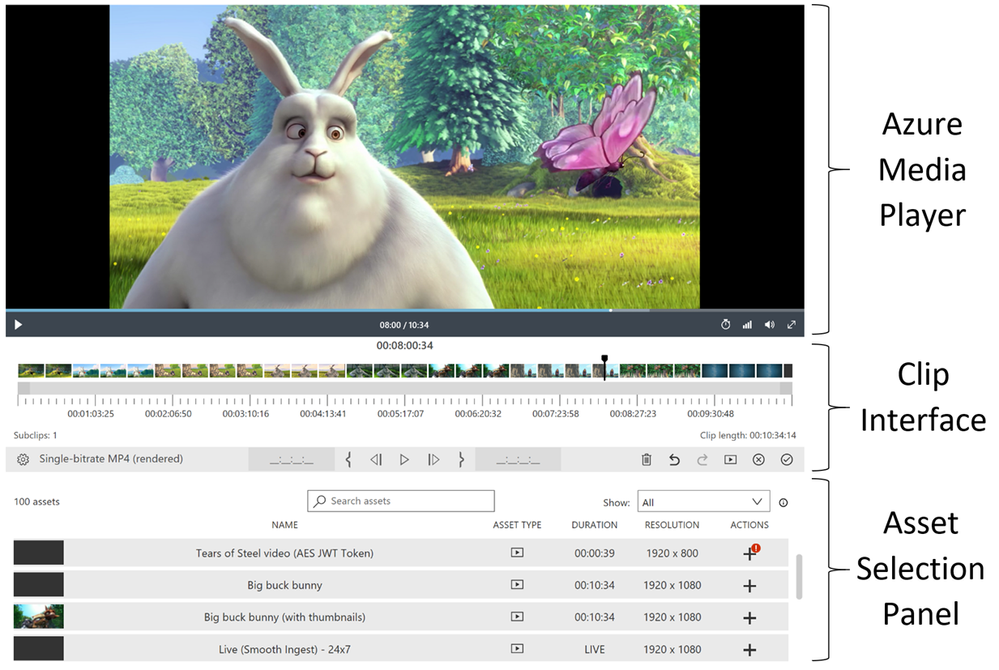Play clip from clipper controls

point(404,459)
